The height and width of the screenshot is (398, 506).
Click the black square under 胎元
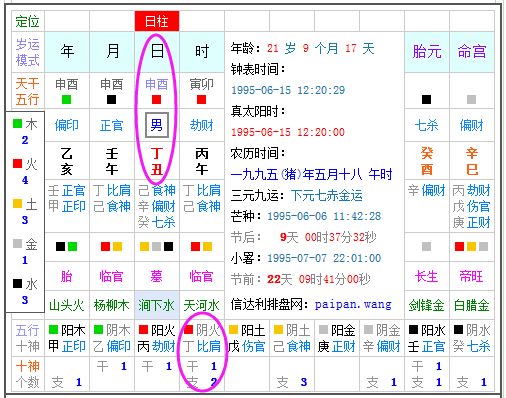click(x=426, y=99)
